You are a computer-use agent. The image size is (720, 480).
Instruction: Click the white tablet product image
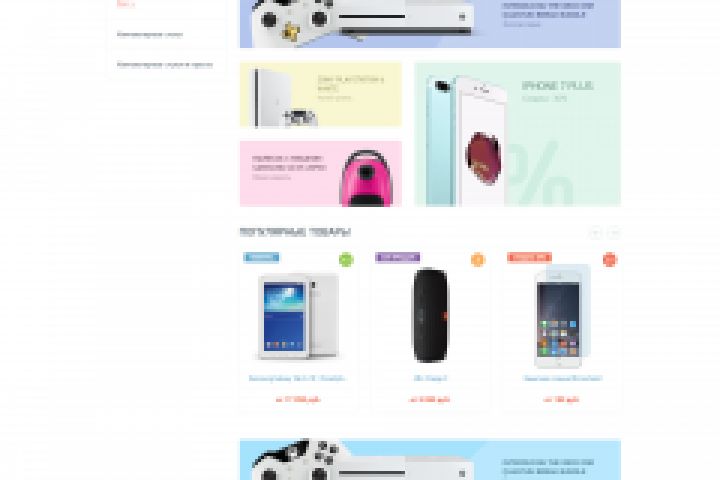point(298,316)
